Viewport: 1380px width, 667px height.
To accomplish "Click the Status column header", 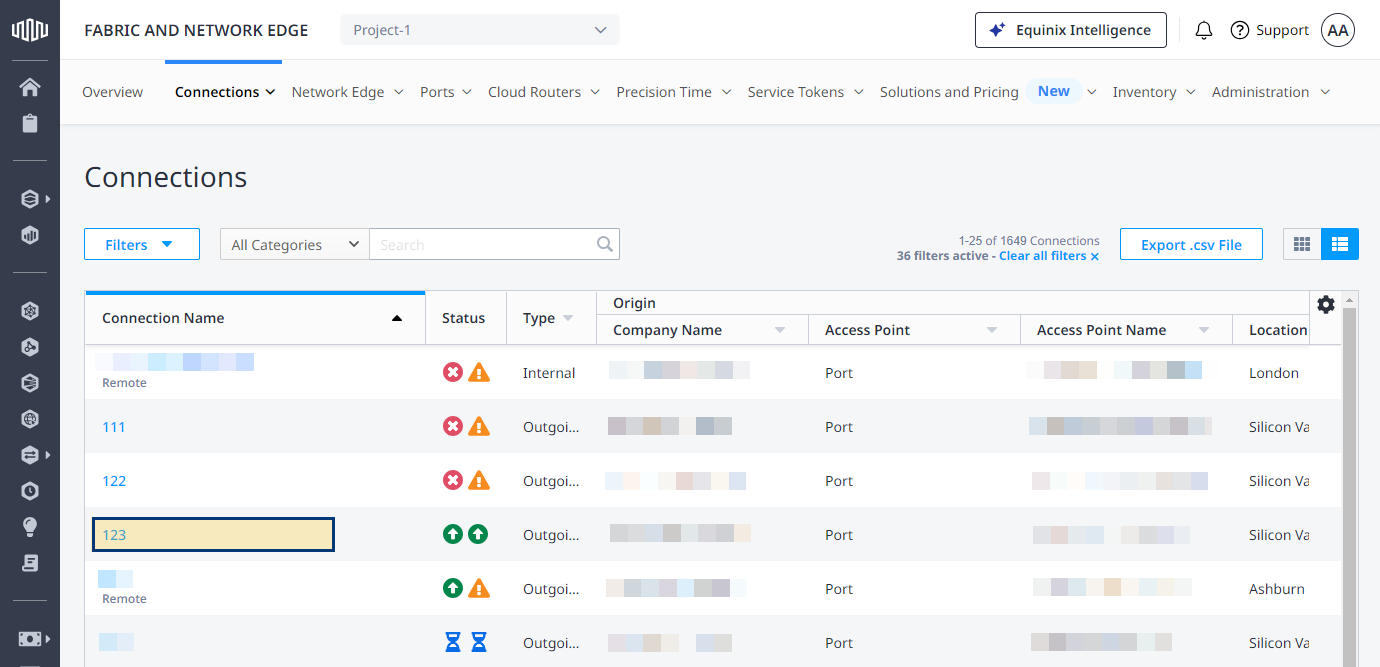I will [x=463, y=318].
